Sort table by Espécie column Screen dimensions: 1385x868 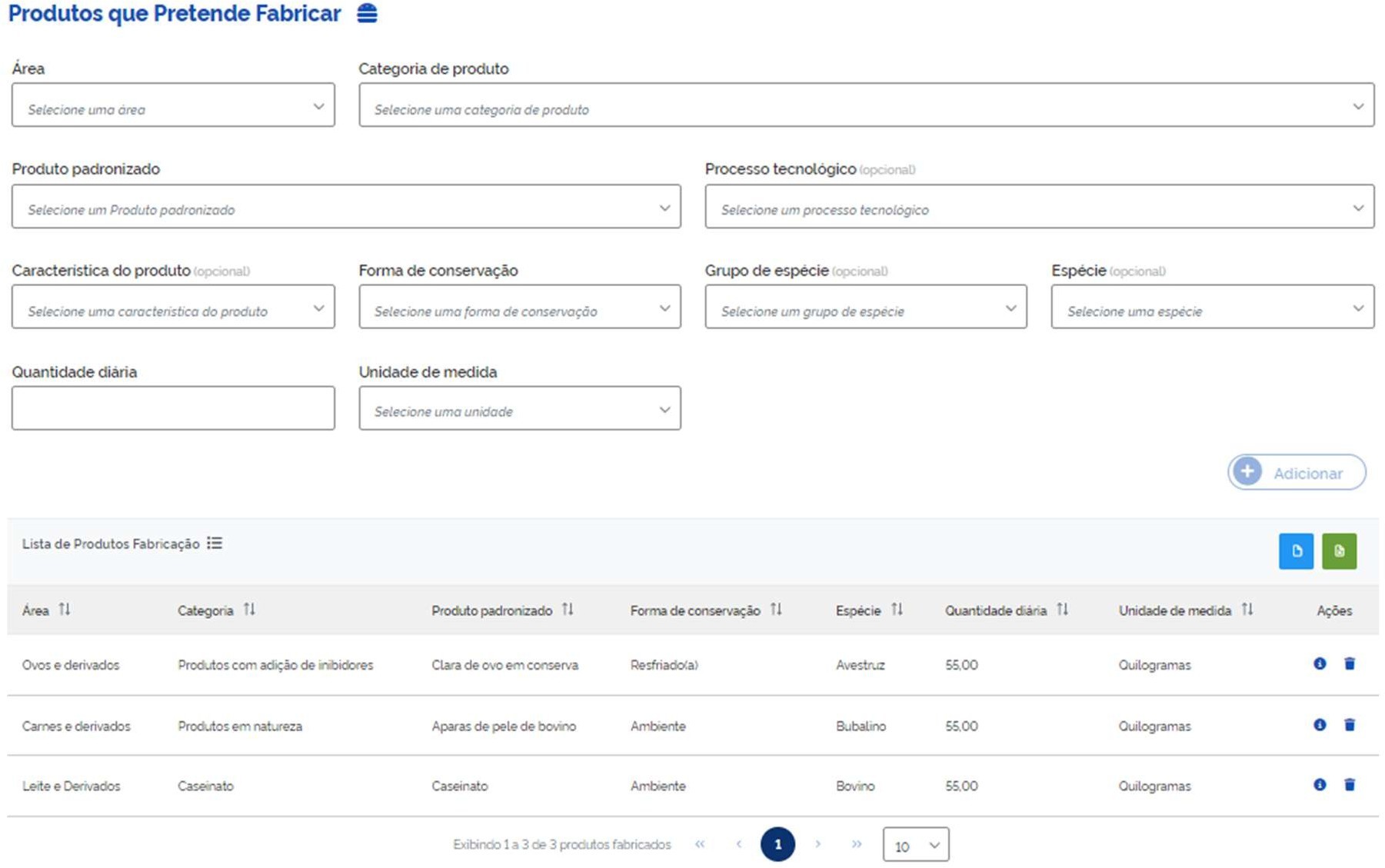point(897,610)
